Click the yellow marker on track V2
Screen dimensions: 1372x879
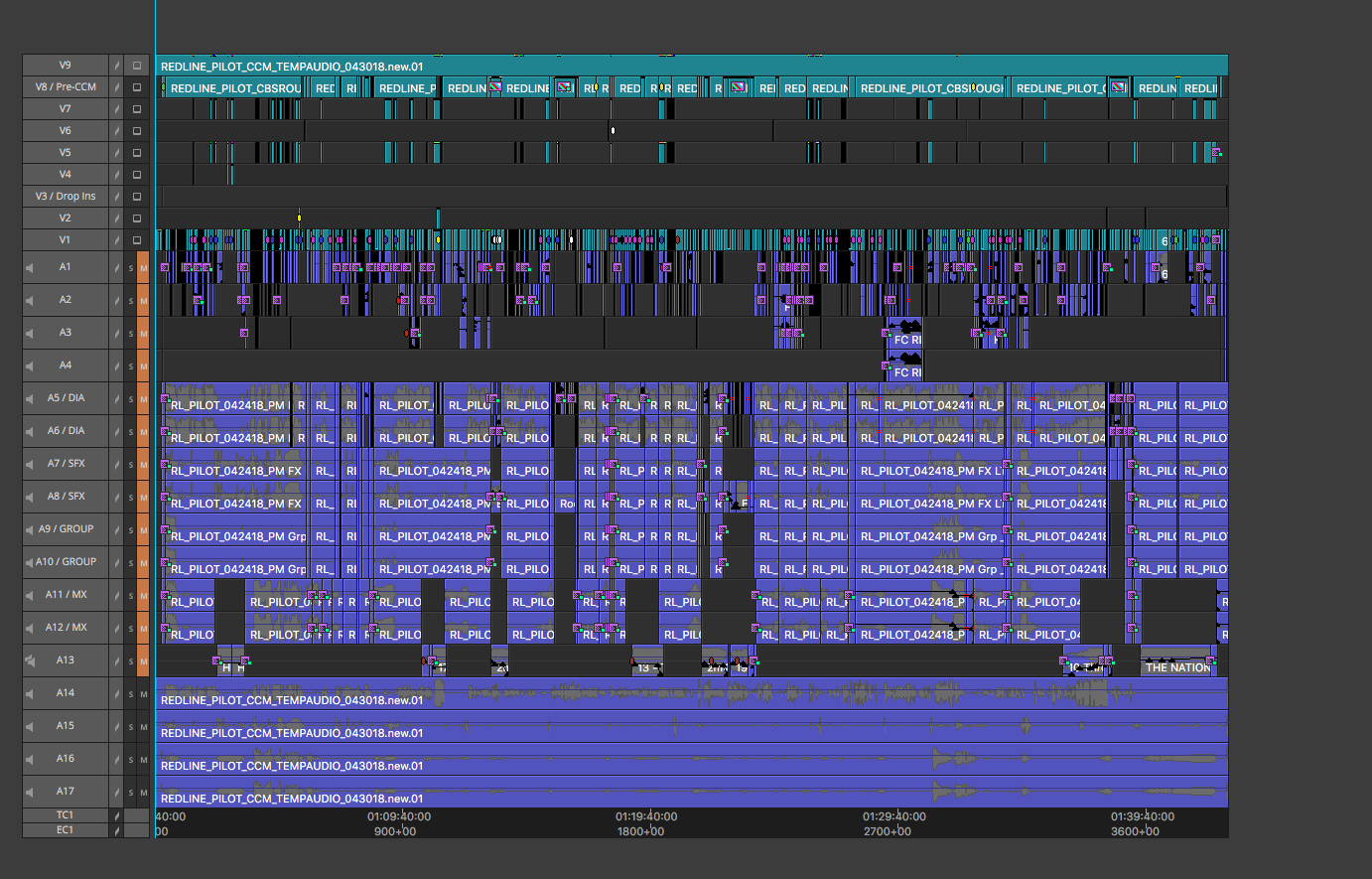point(299,218)
